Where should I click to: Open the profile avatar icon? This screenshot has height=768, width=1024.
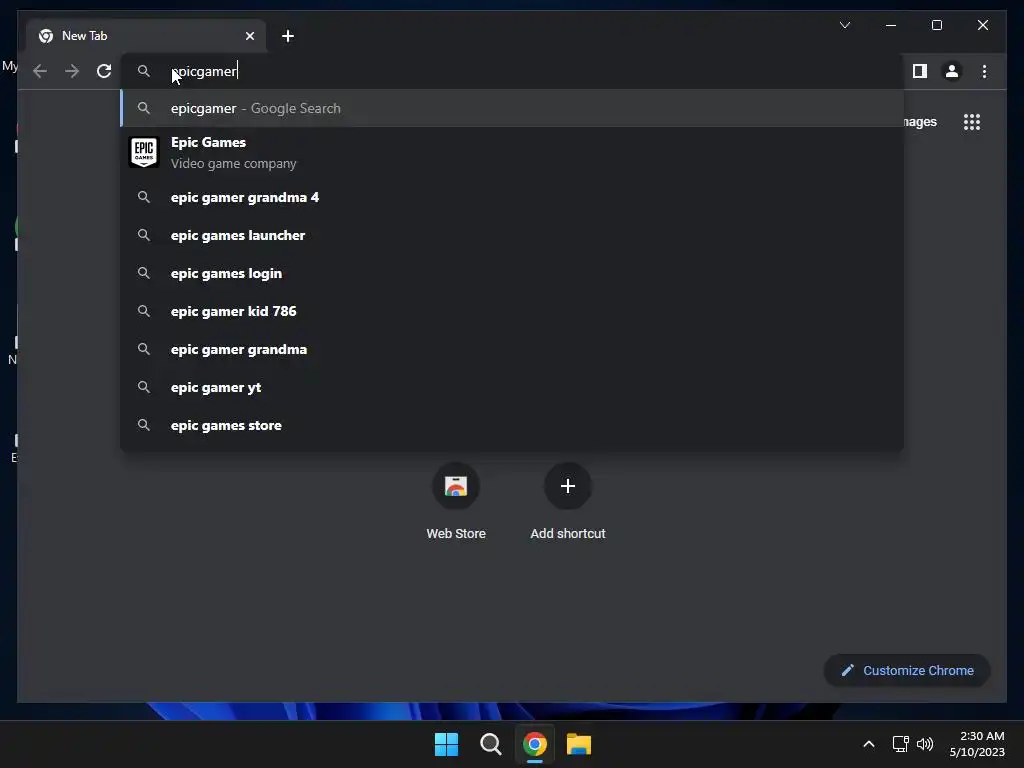[952, 71]
